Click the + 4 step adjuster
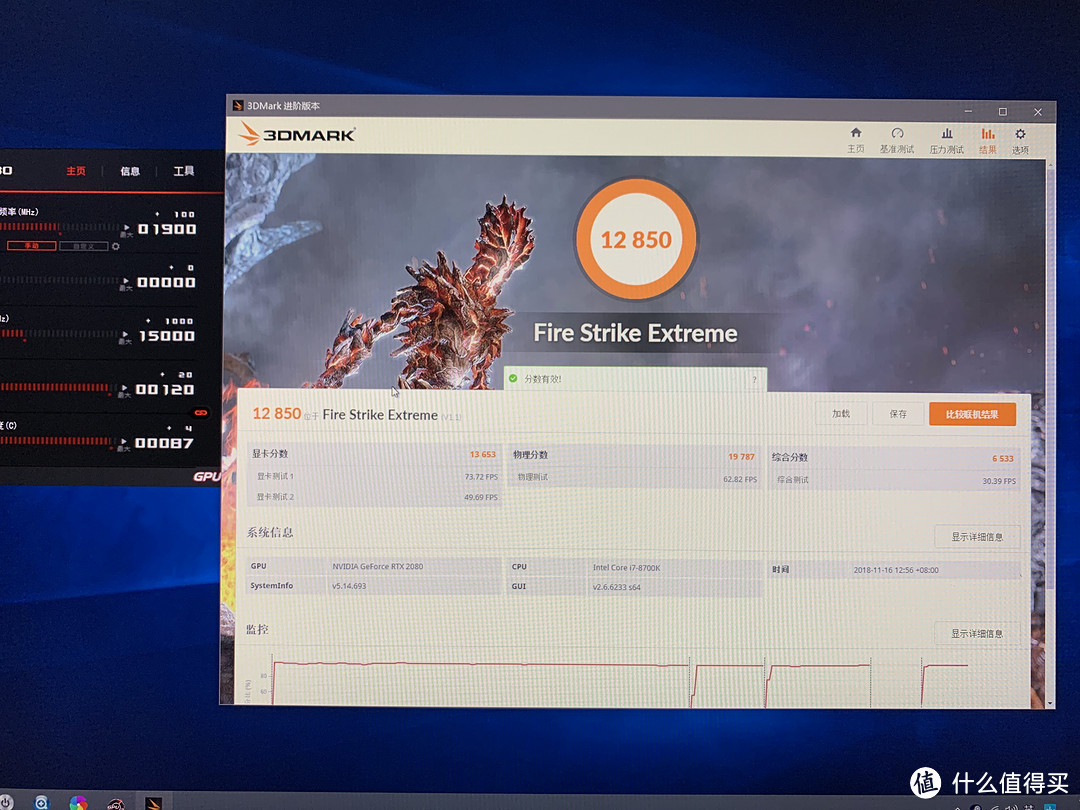The width and height of the screenshot is (1080, 810). 179,428
